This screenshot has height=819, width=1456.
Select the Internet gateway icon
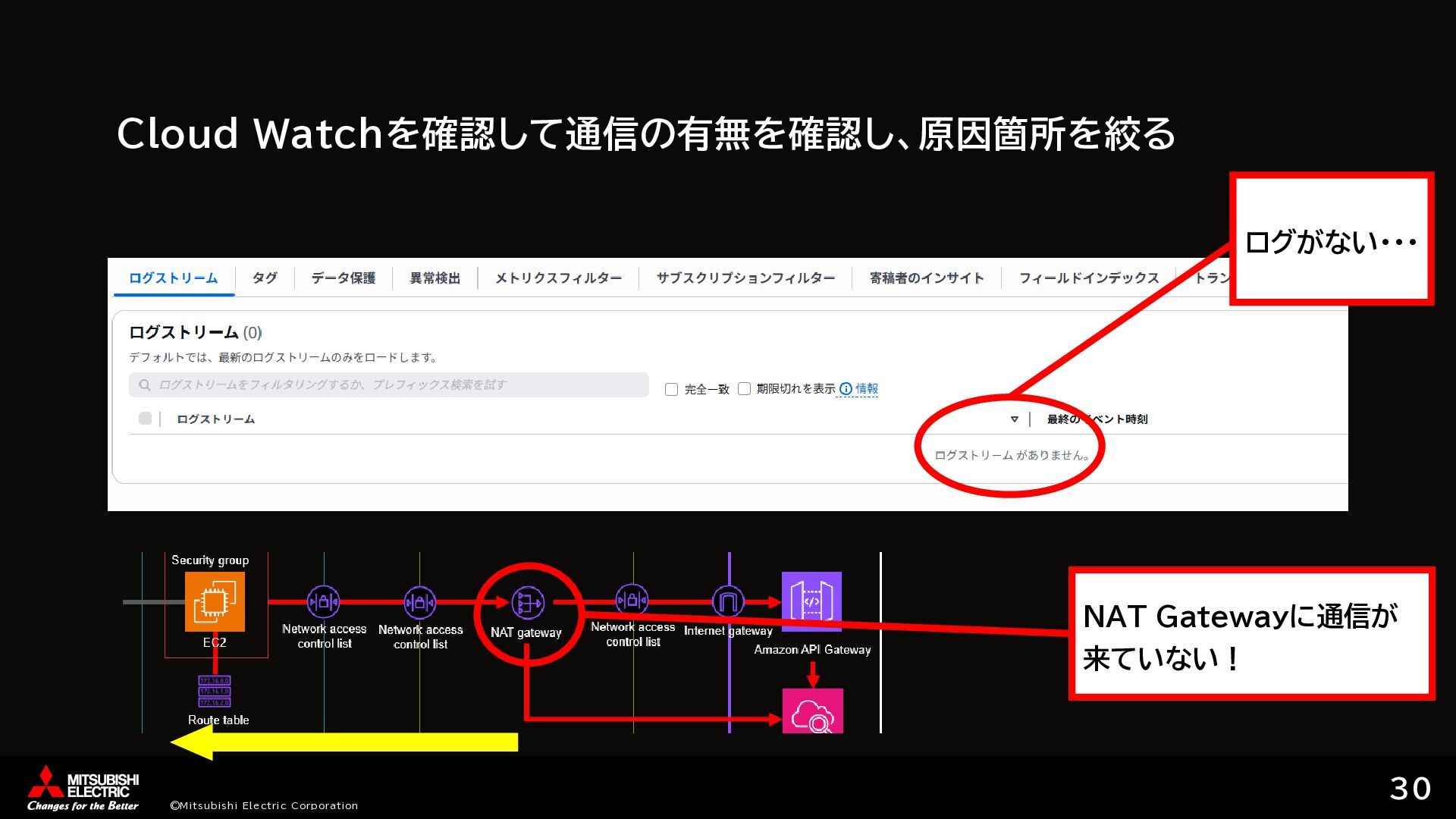point(728,602)
